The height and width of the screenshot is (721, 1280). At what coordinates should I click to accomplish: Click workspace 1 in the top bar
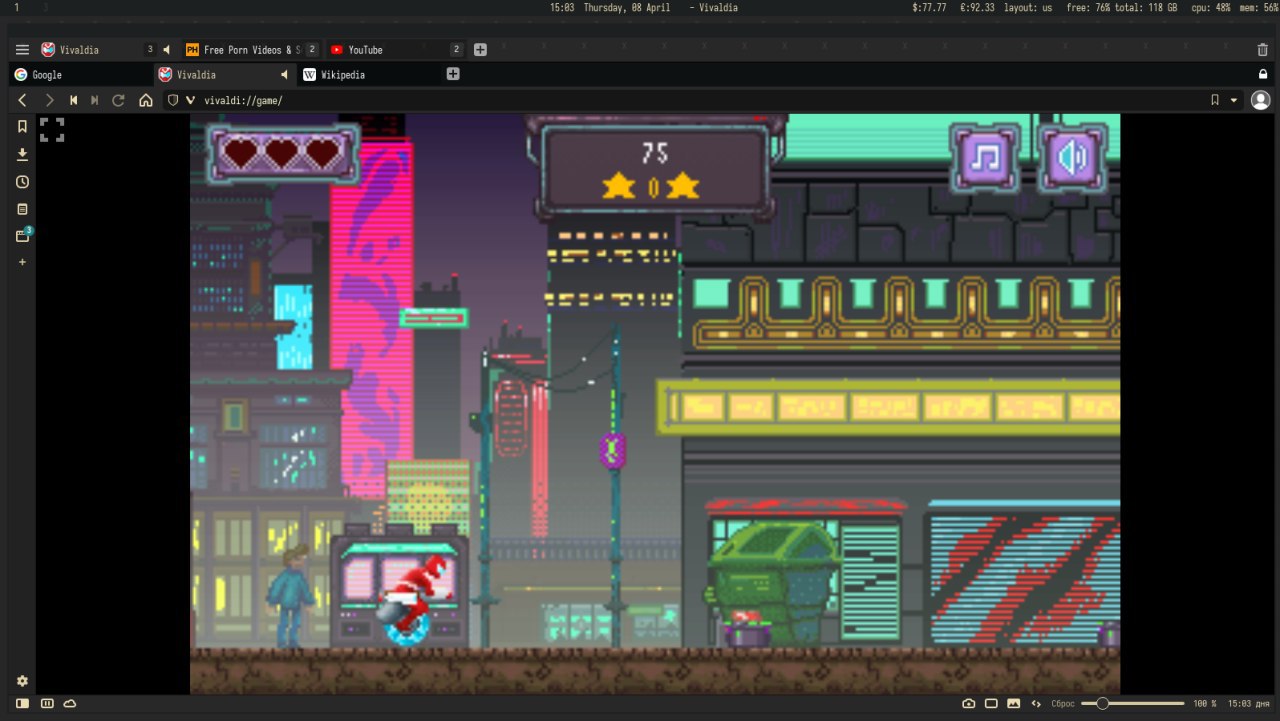tap(16, 7)
